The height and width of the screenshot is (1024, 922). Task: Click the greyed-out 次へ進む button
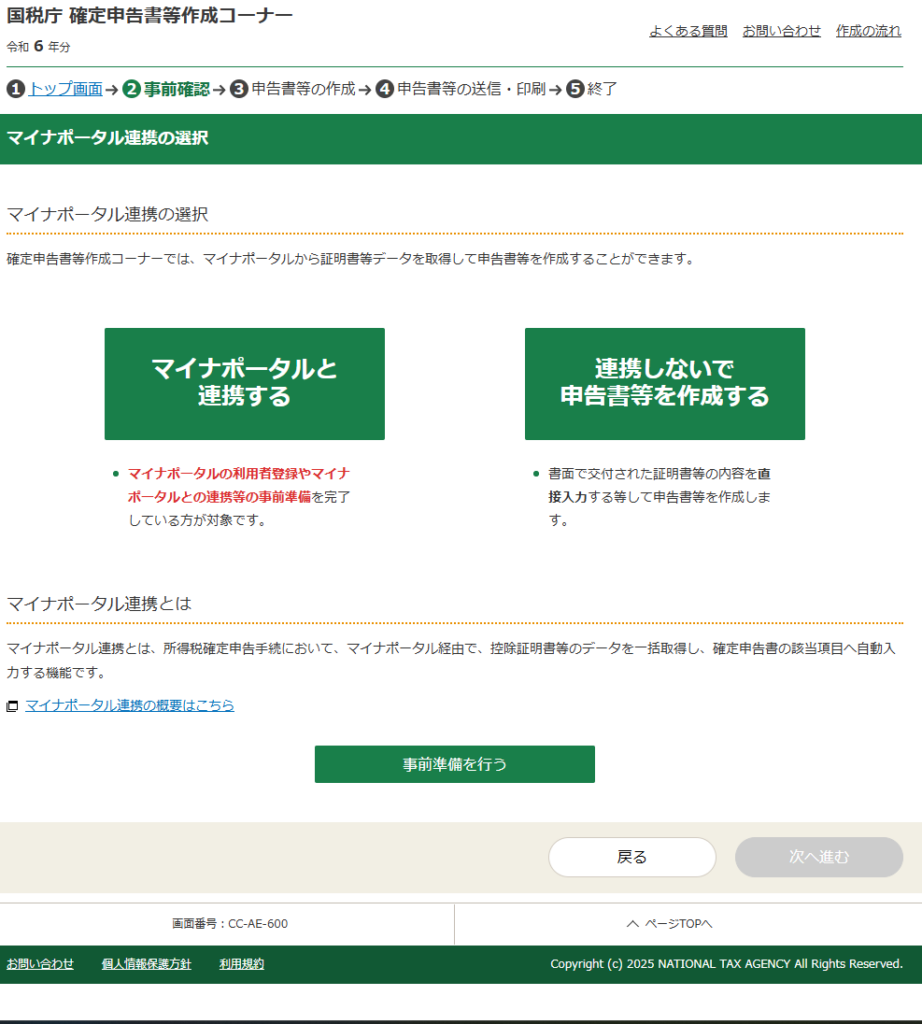tap(819, 857)
